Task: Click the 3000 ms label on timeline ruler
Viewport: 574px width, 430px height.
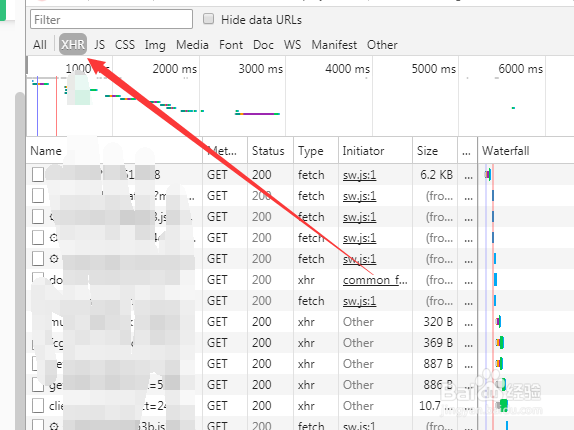Action: pyautogui.click(x=261, y=69)
